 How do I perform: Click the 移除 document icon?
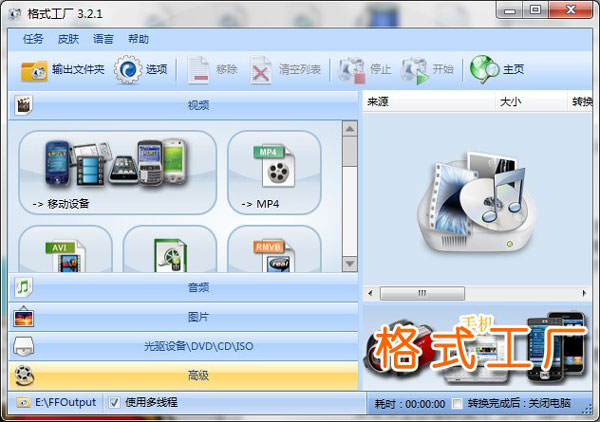click(198, 70)
